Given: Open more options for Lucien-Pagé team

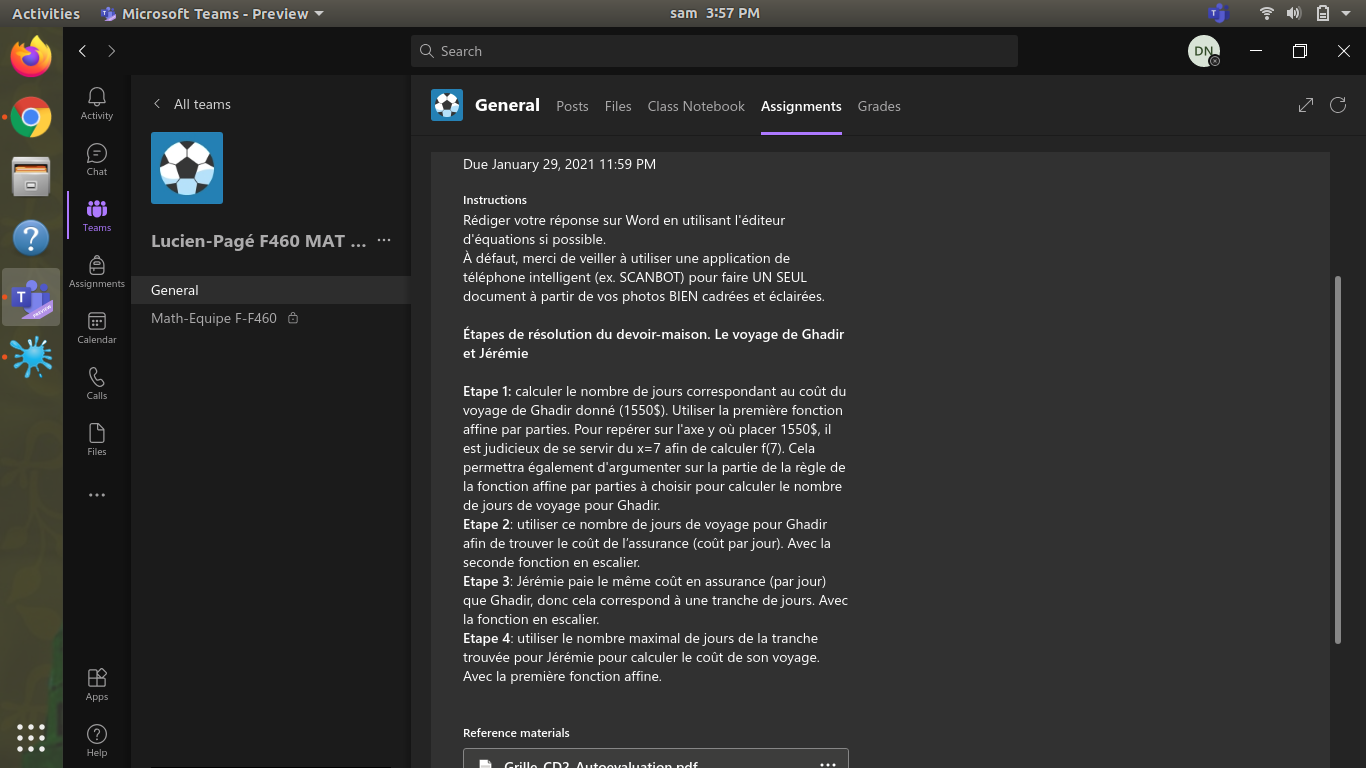Looking at the screenshot, I should 384,241.
